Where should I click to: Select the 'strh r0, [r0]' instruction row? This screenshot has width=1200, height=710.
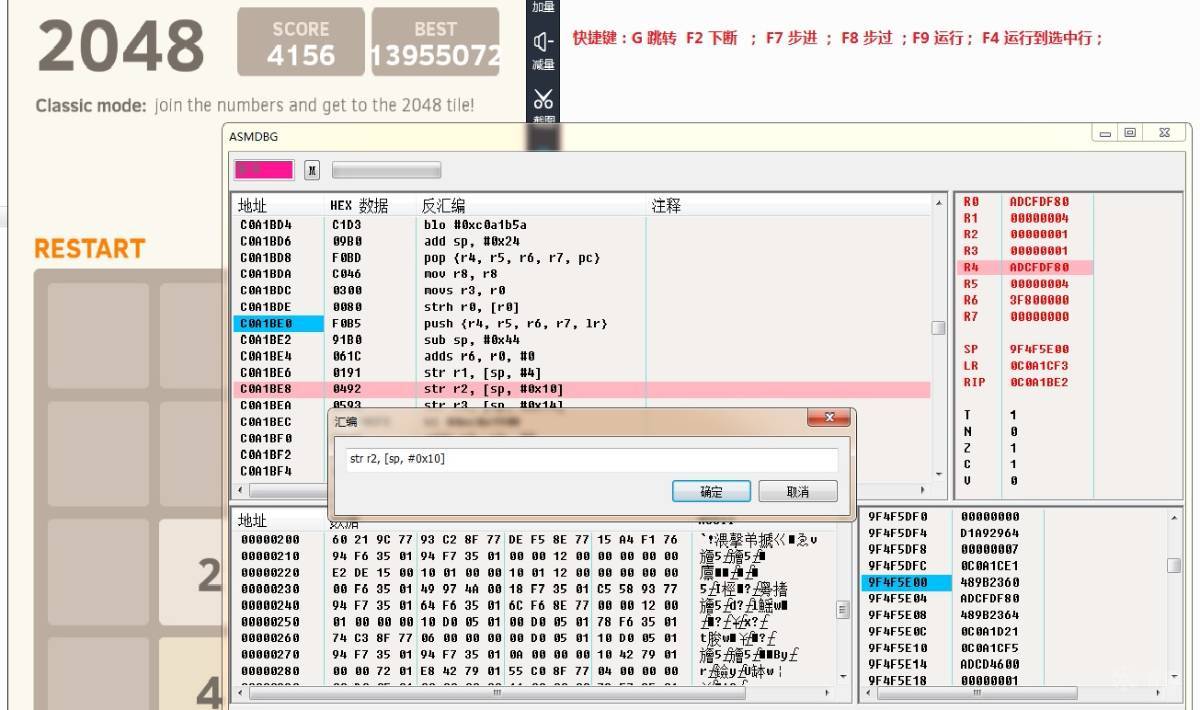[x=582, y=307]
